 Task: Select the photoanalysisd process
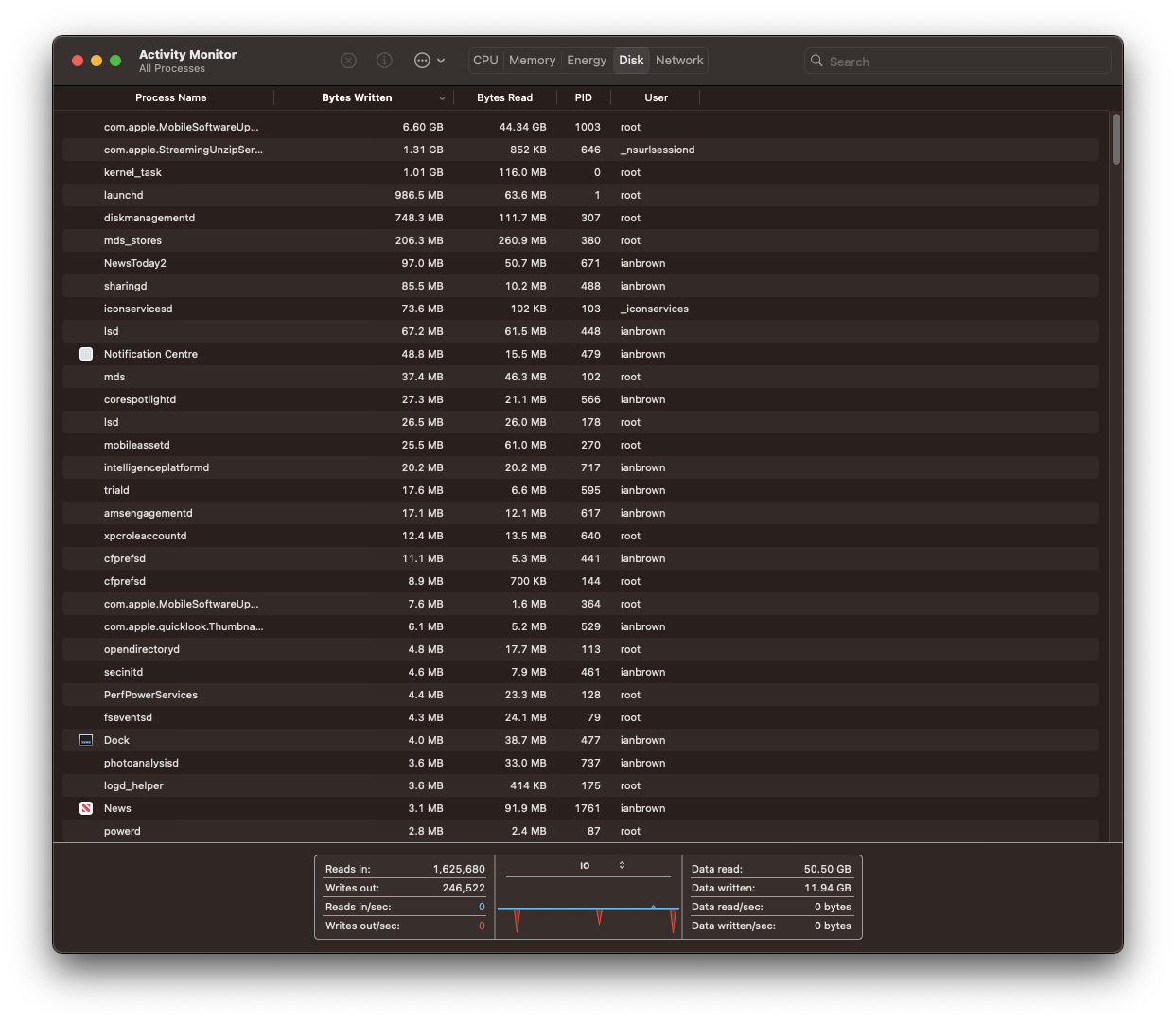click(581, 763)
